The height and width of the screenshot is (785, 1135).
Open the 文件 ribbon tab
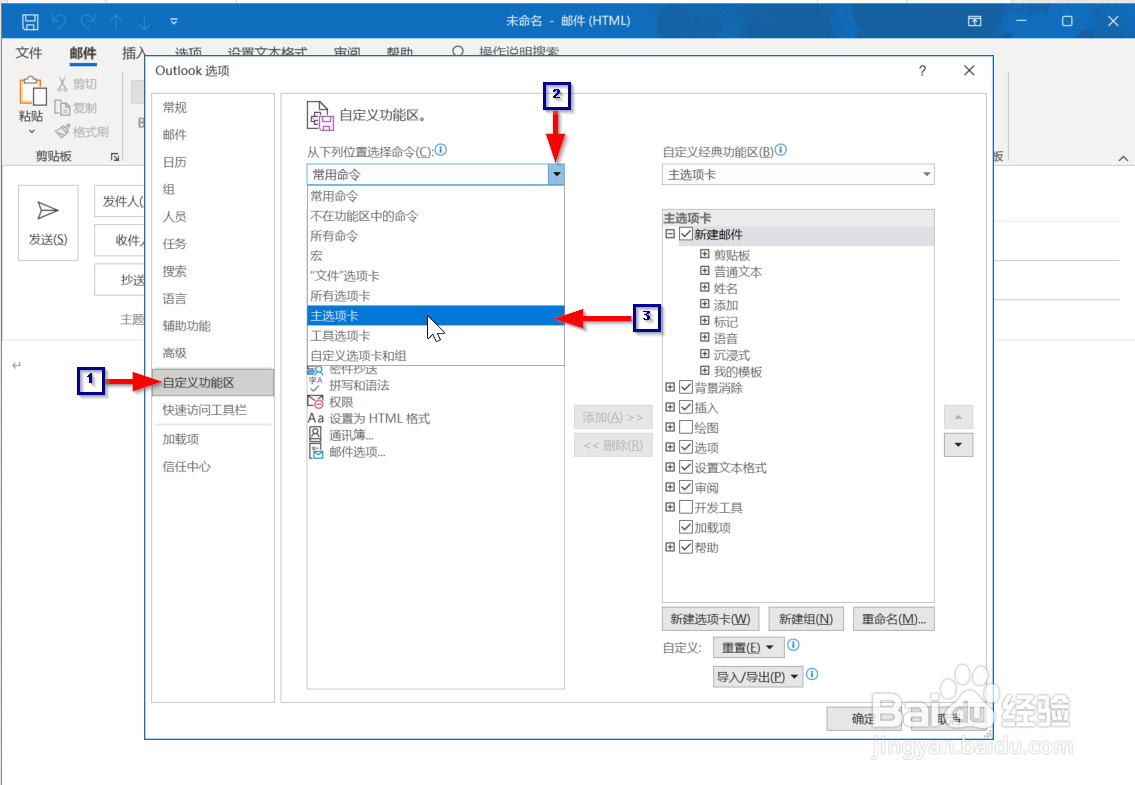pos(29,53)
